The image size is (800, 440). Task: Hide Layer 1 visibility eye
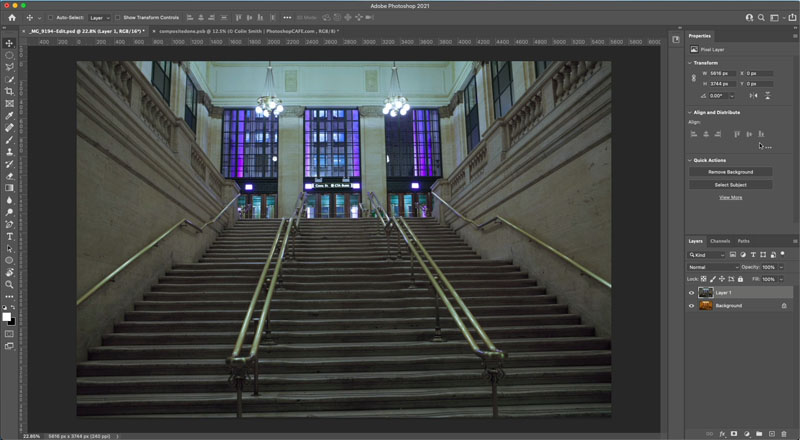(x=692, y=293)
